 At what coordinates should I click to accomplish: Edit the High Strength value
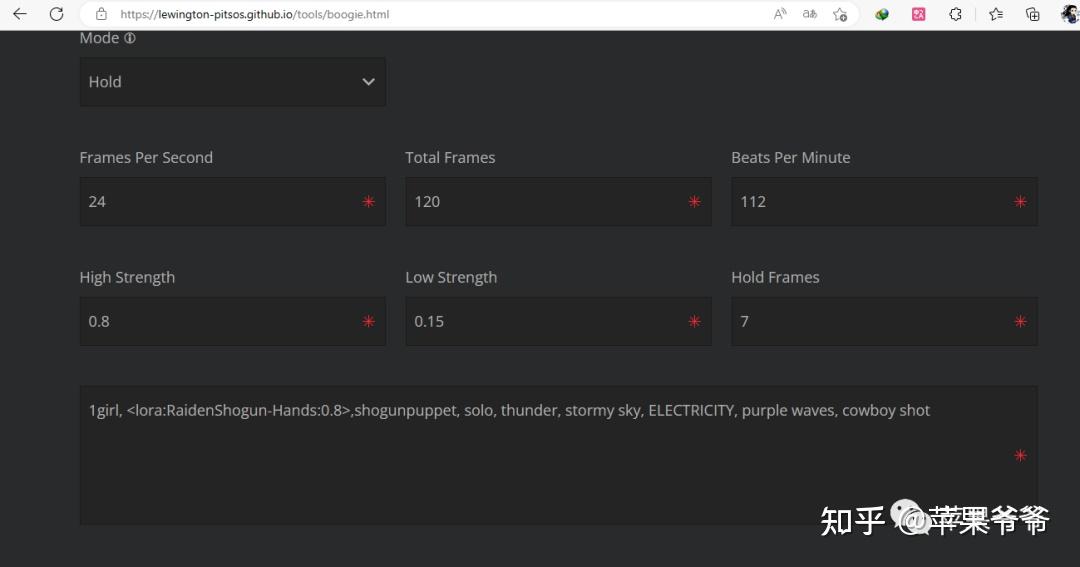pyautogui.click(x=220, y=321)
